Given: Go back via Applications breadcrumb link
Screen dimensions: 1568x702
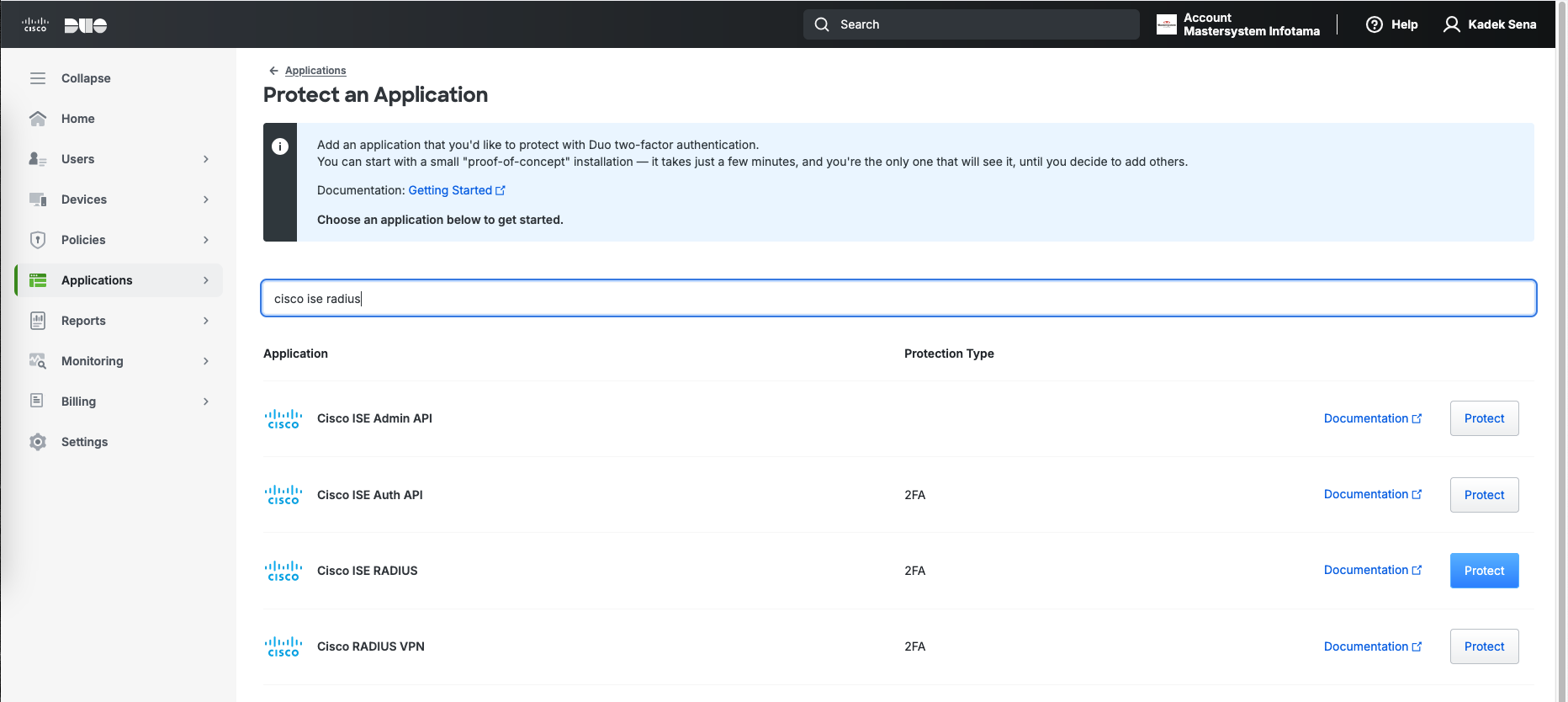Looking at the screenshot, I should pos(315,71).
